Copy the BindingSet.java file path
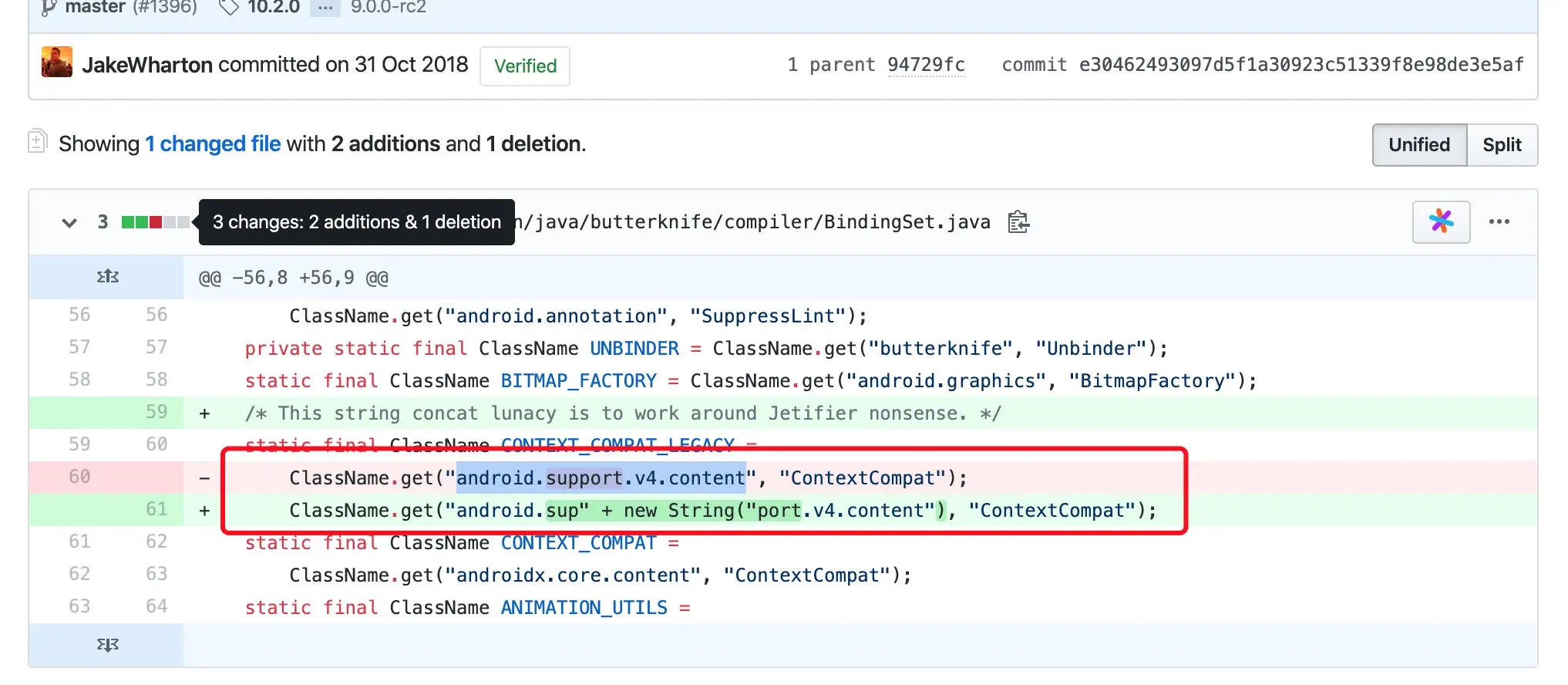This screenshot has width=1568, height=685. coord(1018,222)
